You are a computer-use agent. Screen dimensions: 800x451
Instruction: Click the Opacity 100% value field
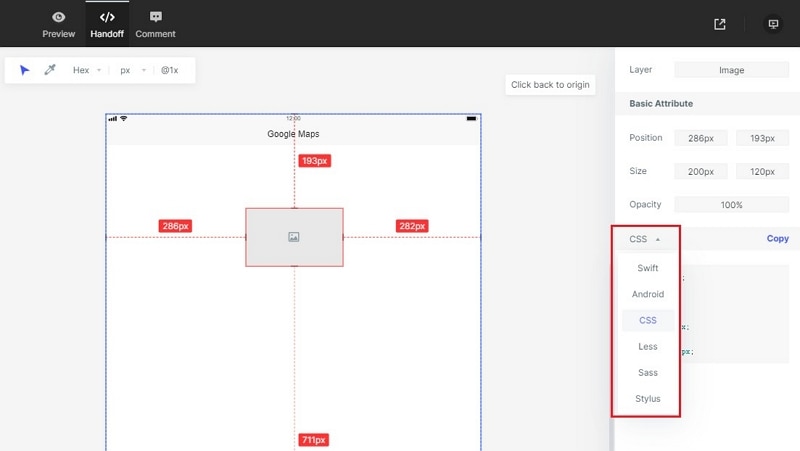pyautogui.click(x=731, y=205)
